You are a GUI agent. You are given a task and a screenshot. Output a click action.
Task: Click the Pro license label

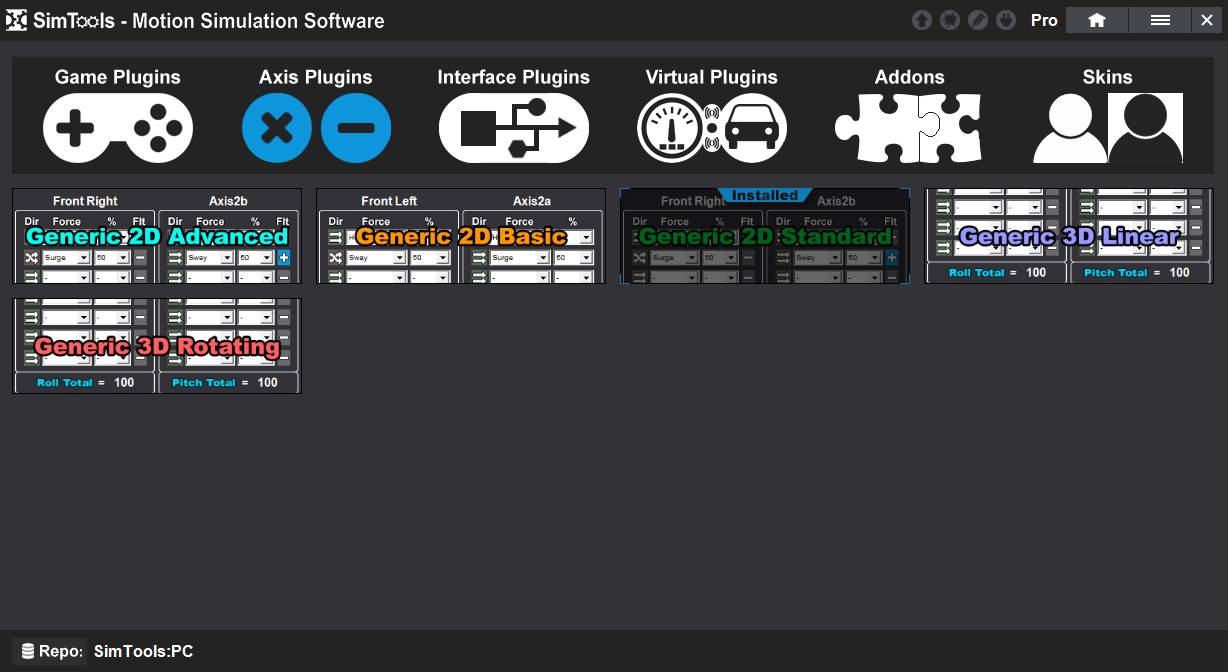(x=1044, y=20)
